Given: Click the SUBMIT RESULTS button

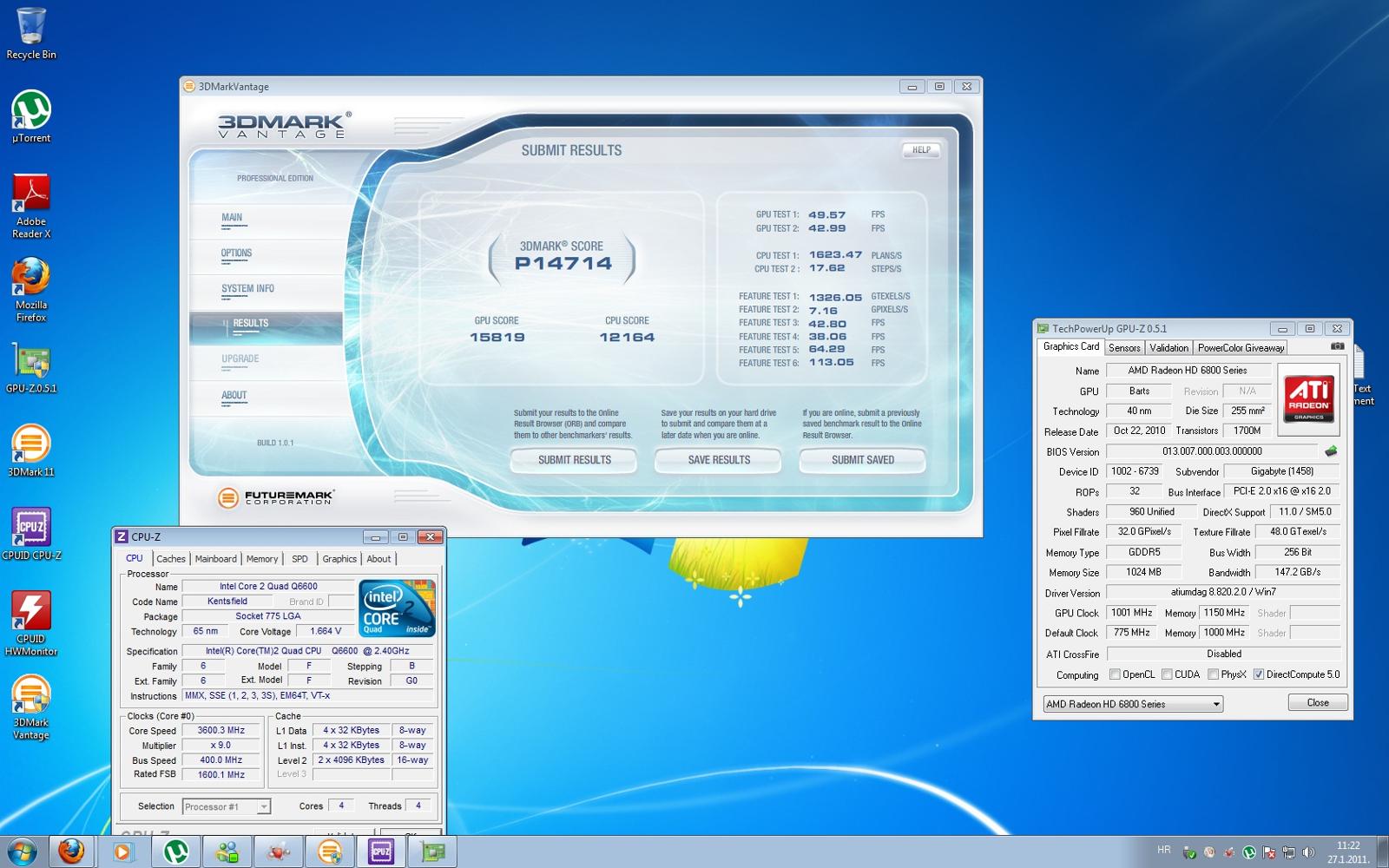Looking at the screenshot, I should [x=574, y=460].
